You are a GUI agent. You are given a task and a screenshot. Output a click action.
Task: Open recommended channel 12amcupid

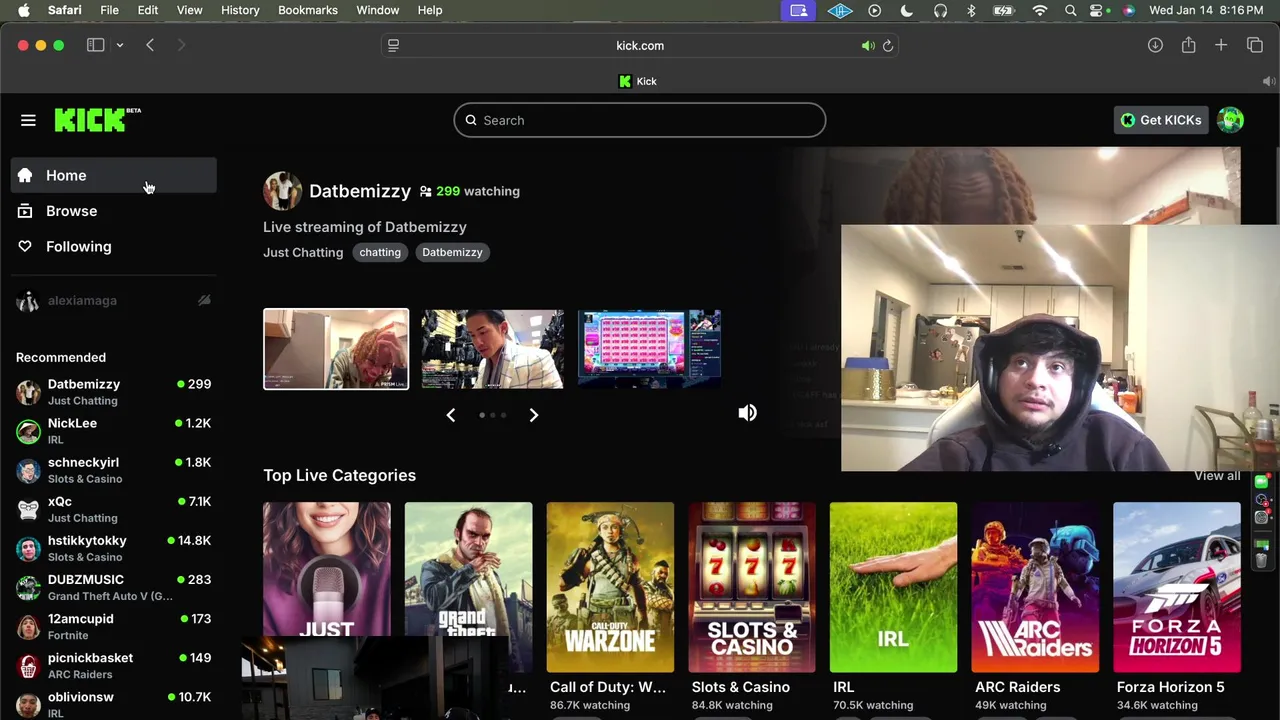point(114,626)
